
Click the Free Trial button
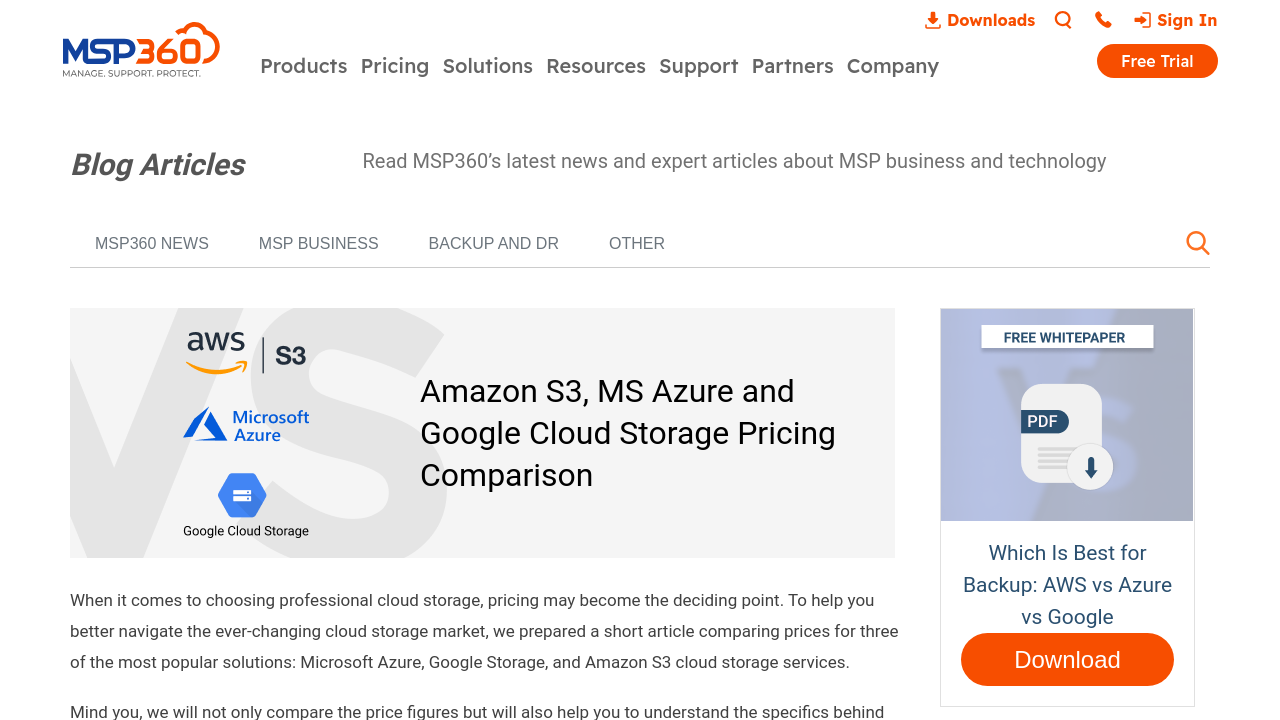[1157, 61]
